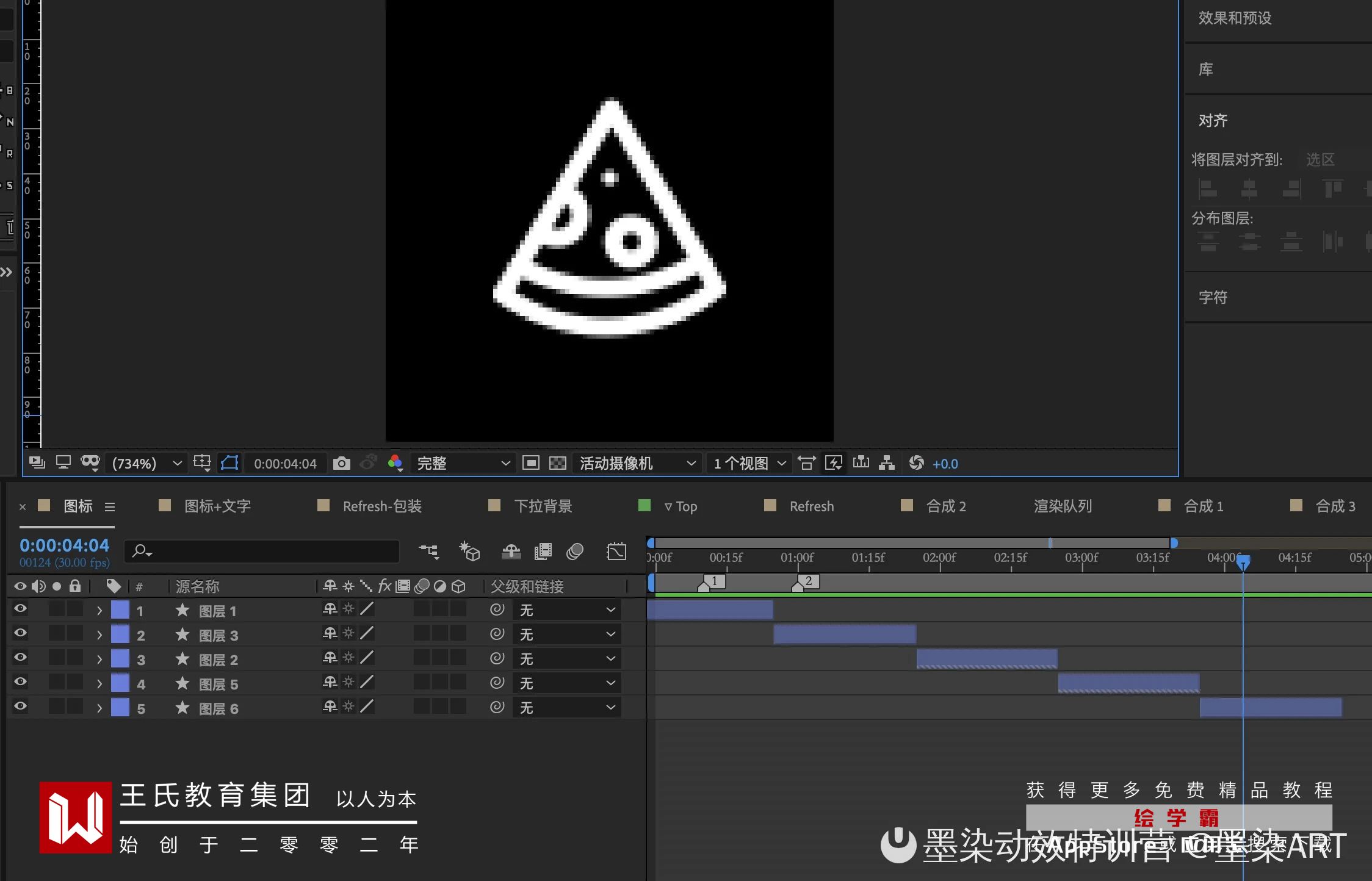Image resolution: width=1372 pixels, height=881 pixels.
Task: Click the snapshot camera icon
Action: coord(342,463)
